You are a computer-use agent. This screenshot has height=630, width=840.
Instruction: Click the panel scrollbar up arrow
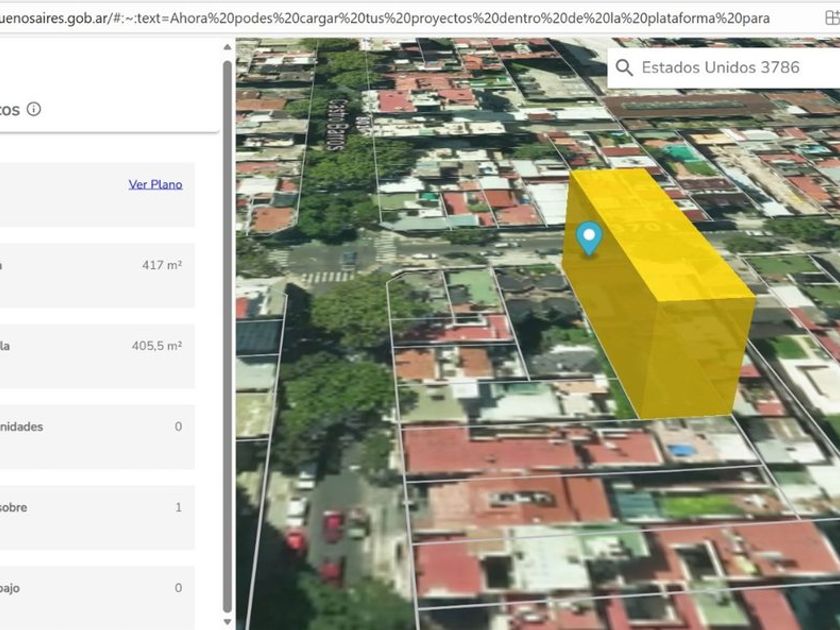tap(227, 47)
